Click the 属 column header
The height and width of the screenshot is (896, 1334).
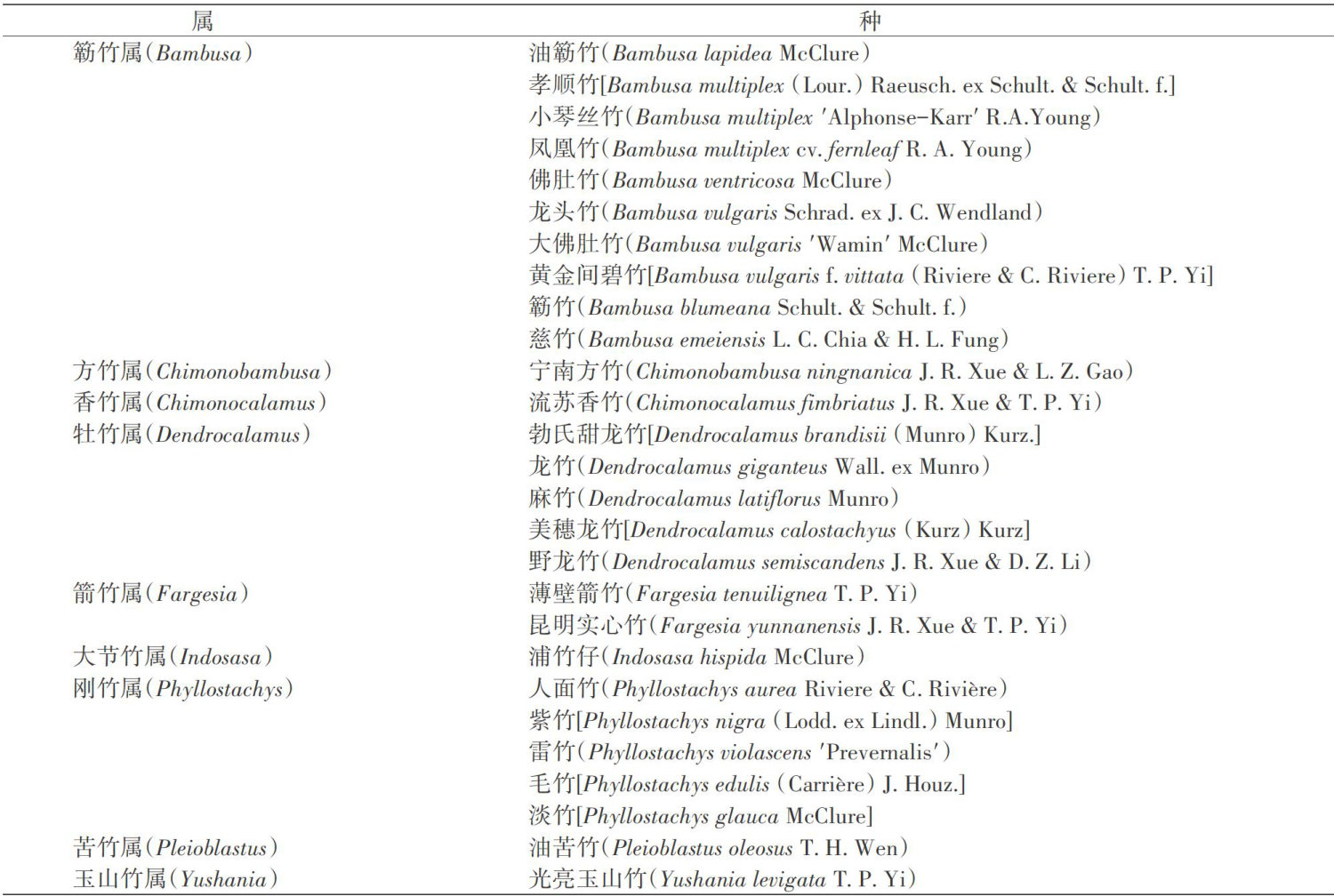202,20
